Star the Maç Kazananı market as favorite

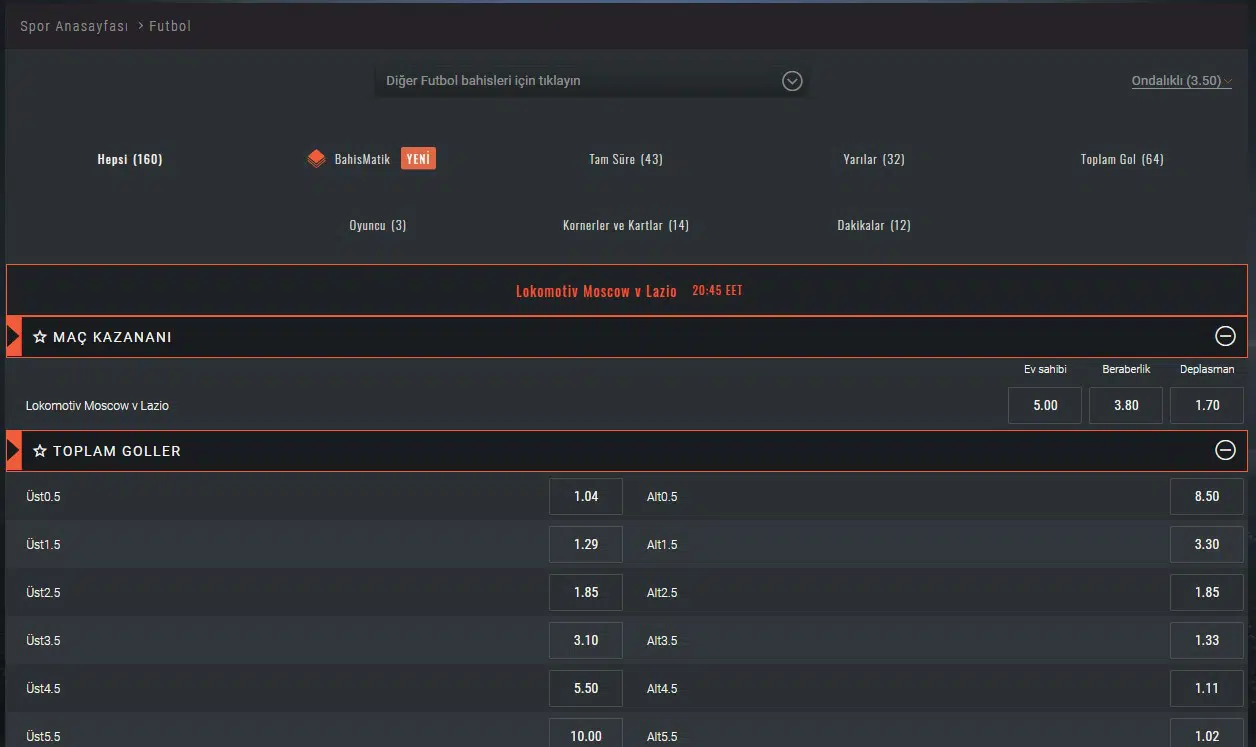pyautogui.click(x=40, y=338)
